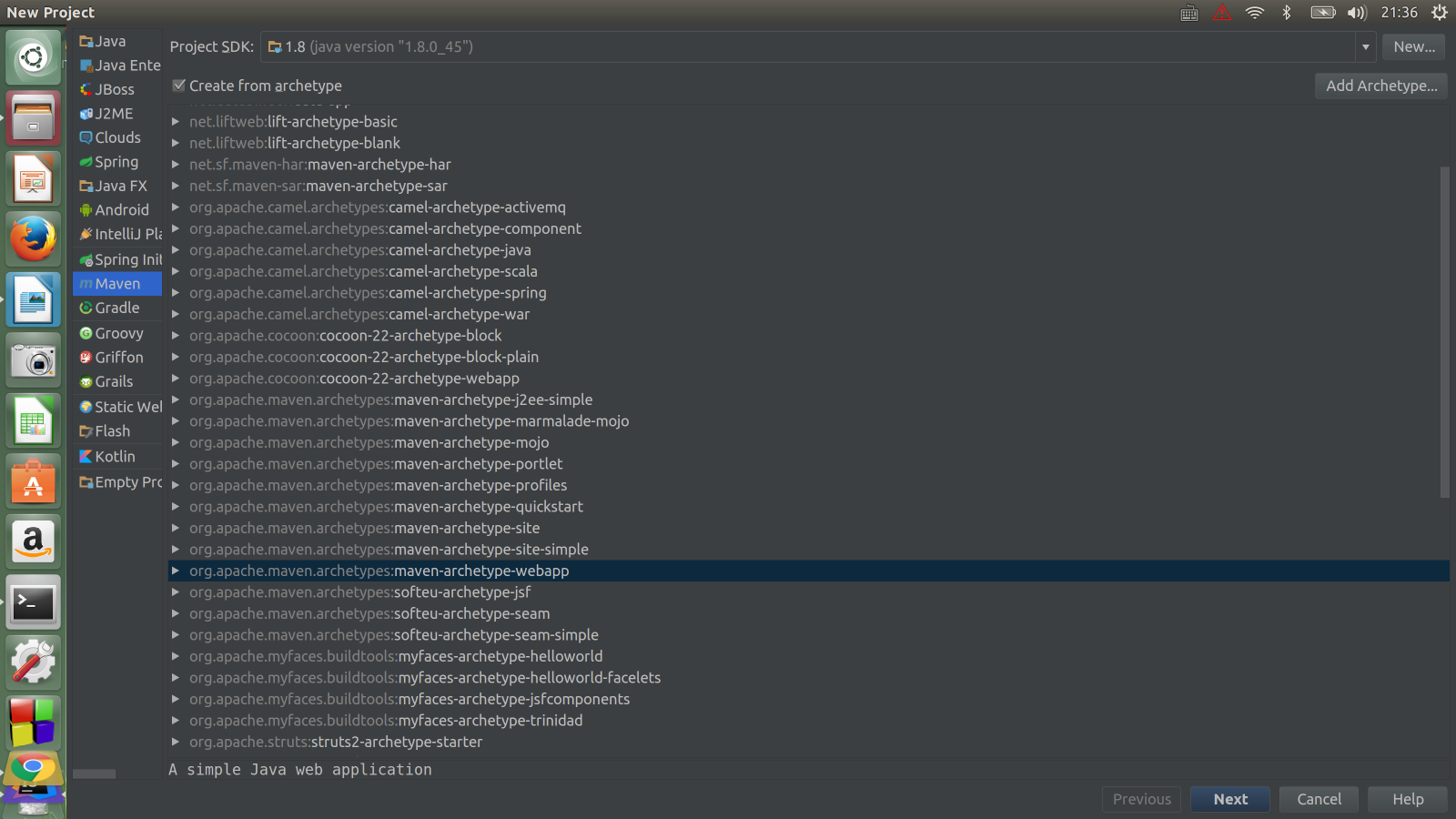Select Flash project type

point(117,431)
